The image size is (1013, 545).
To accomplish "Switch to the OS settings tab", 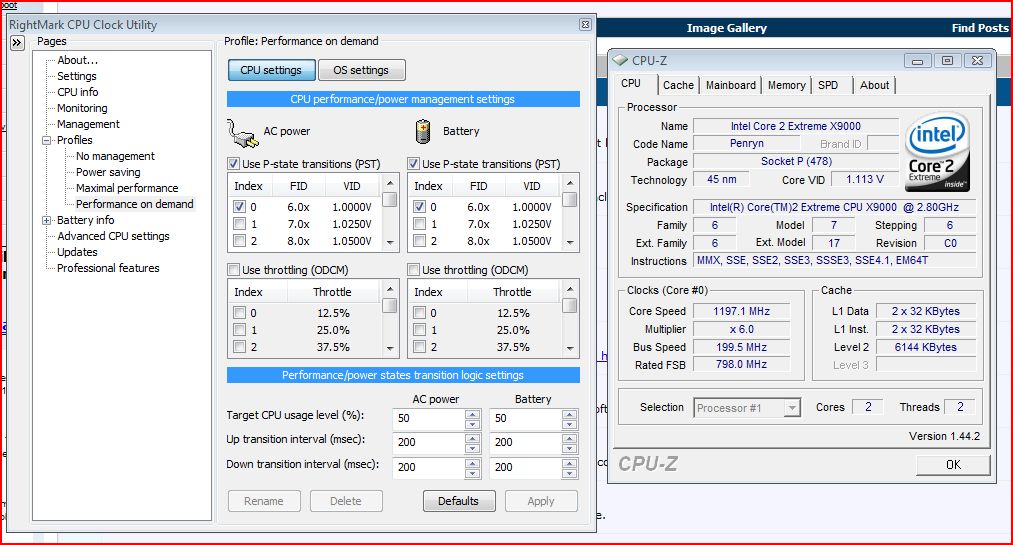I will (361, 70).
